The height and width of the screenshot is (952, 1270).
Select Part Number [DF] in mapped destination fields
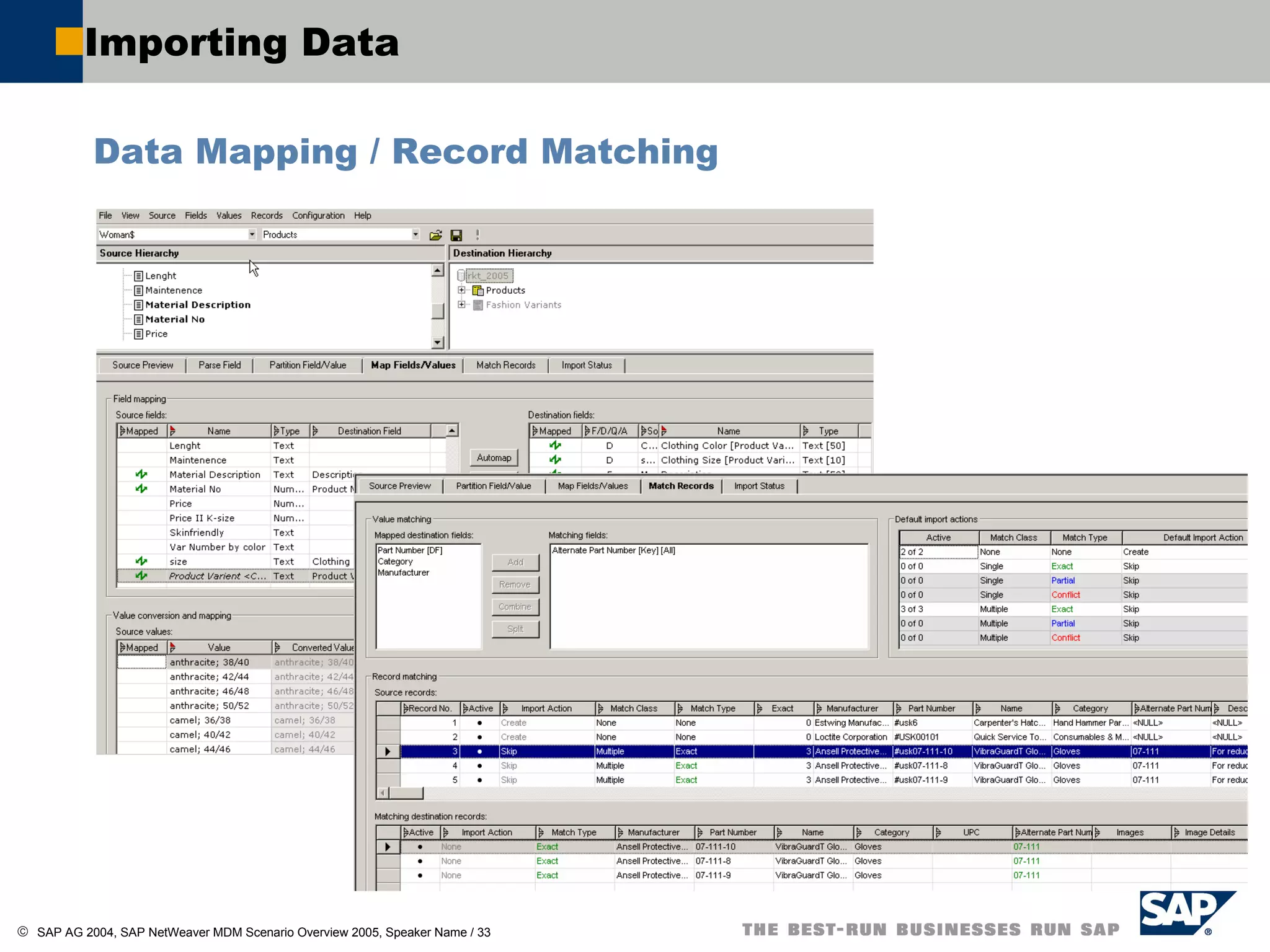click(x=410, y=550)
